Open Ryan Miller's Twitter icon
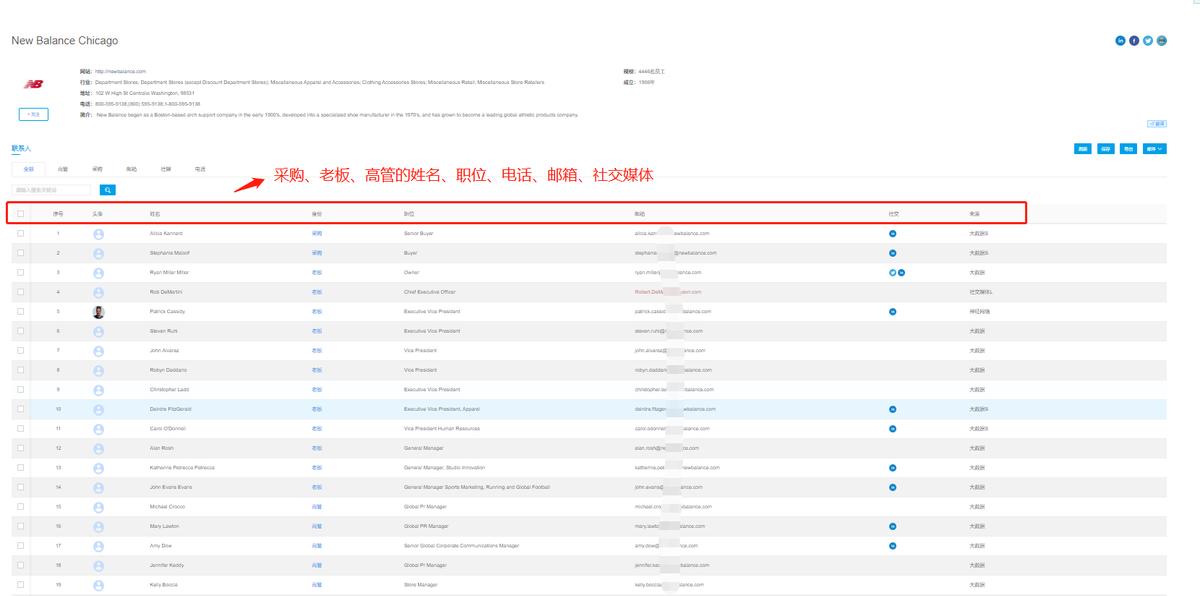The width and height of the screenshot is (1200, 596). click(892, 272)
